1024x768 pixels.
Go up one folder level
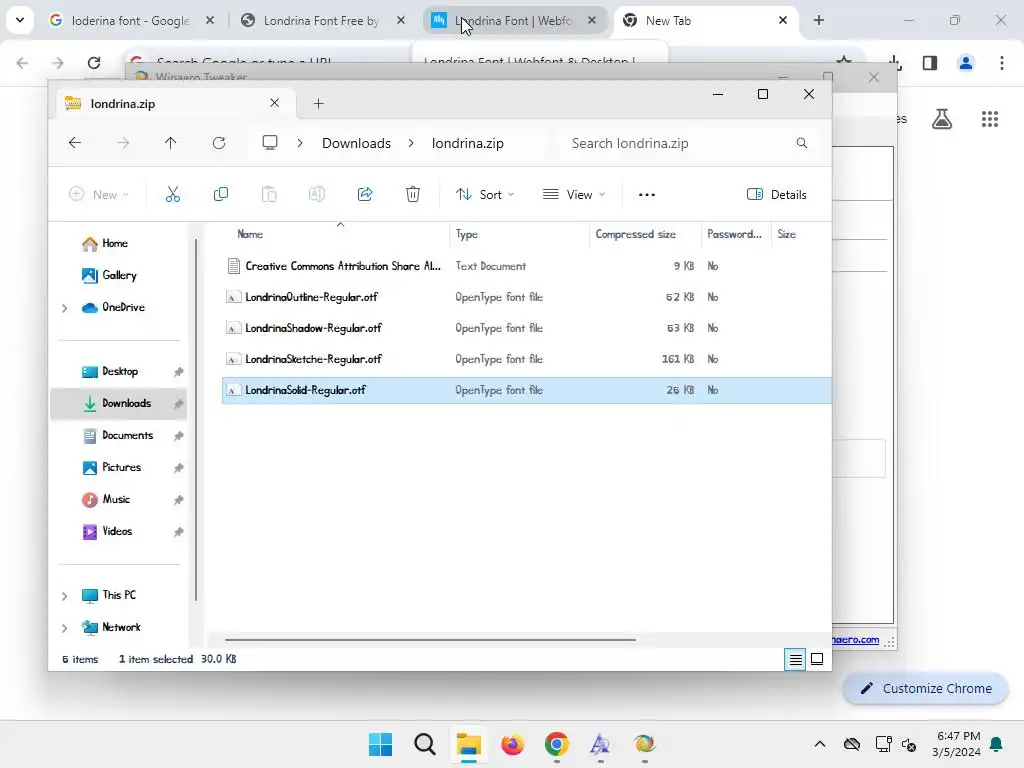click(x=170, y=143)
